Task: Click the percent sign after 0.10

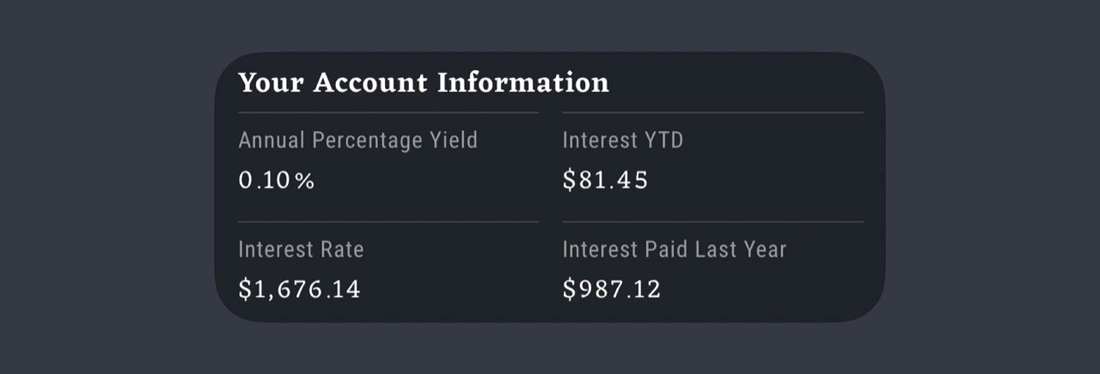Action: tap(304, 181)
